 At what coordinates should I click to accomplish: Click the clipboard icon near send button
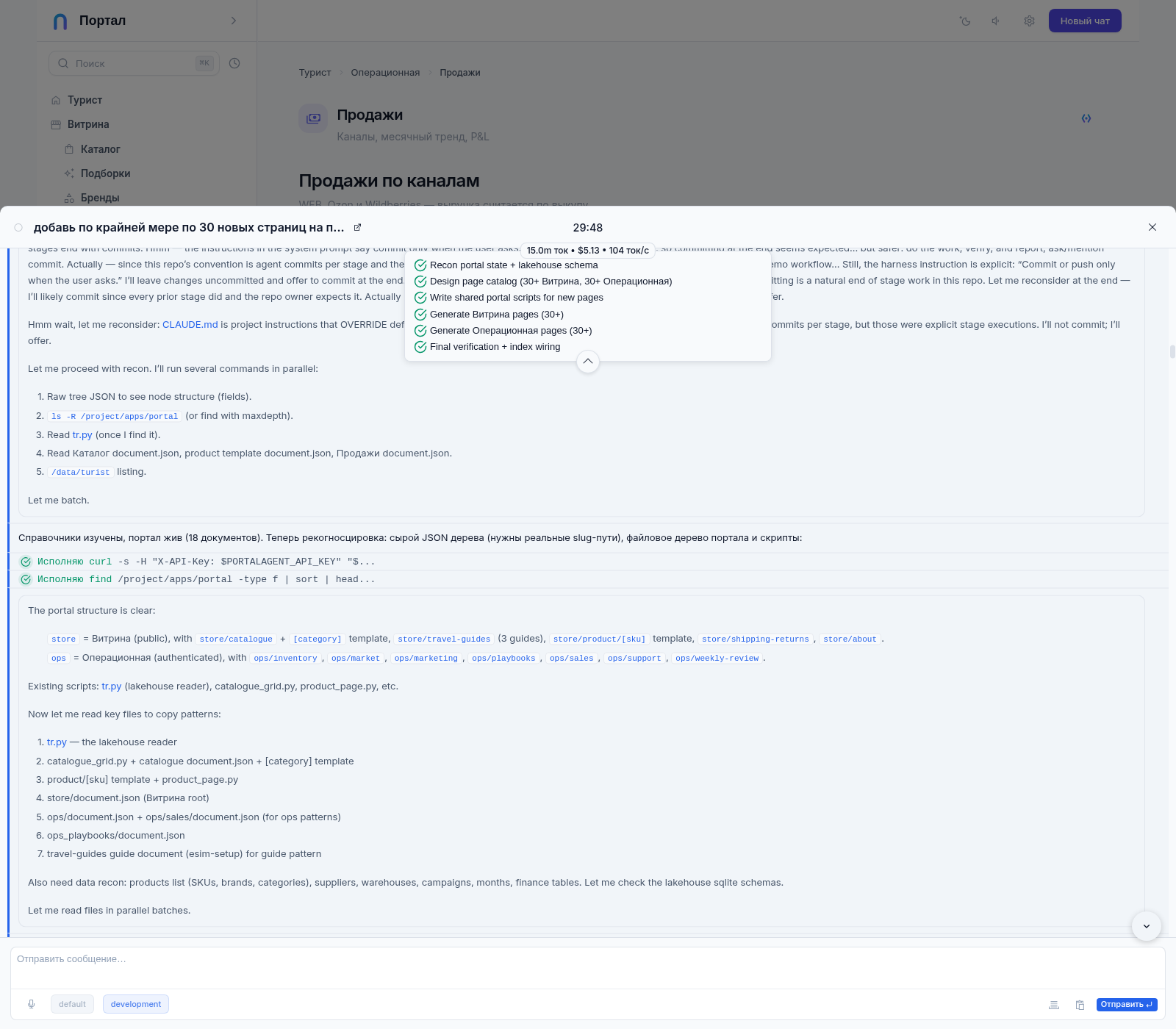click(1080, 1005)
